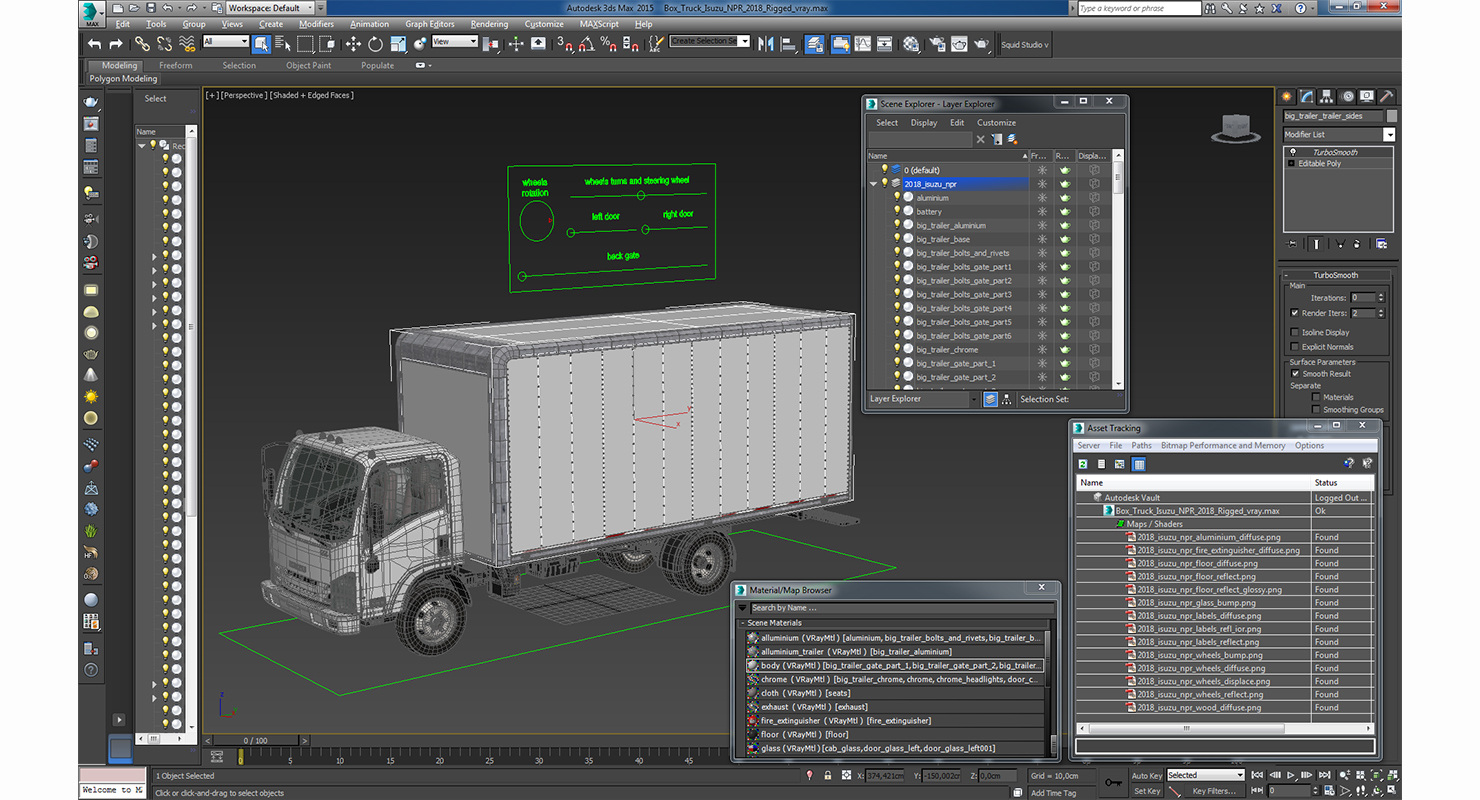Open Select by Name tool

283,44
